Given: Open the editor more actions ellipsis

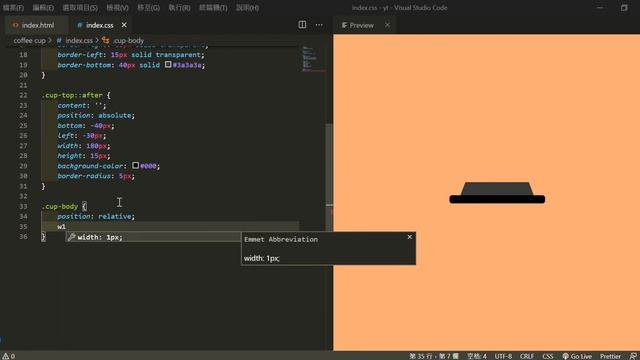Looking at the screenshot, I should [x=319, y=25].
